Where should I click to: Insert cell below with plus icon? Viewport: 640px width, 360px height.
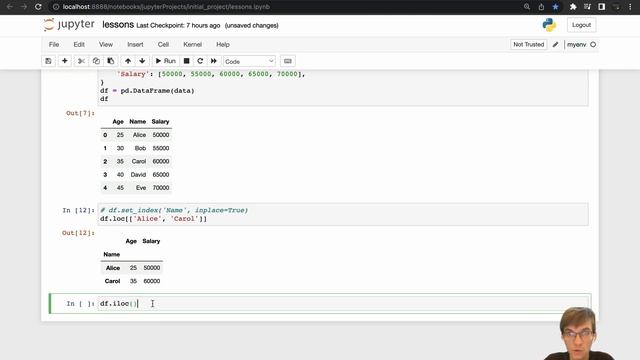point(64,61)
